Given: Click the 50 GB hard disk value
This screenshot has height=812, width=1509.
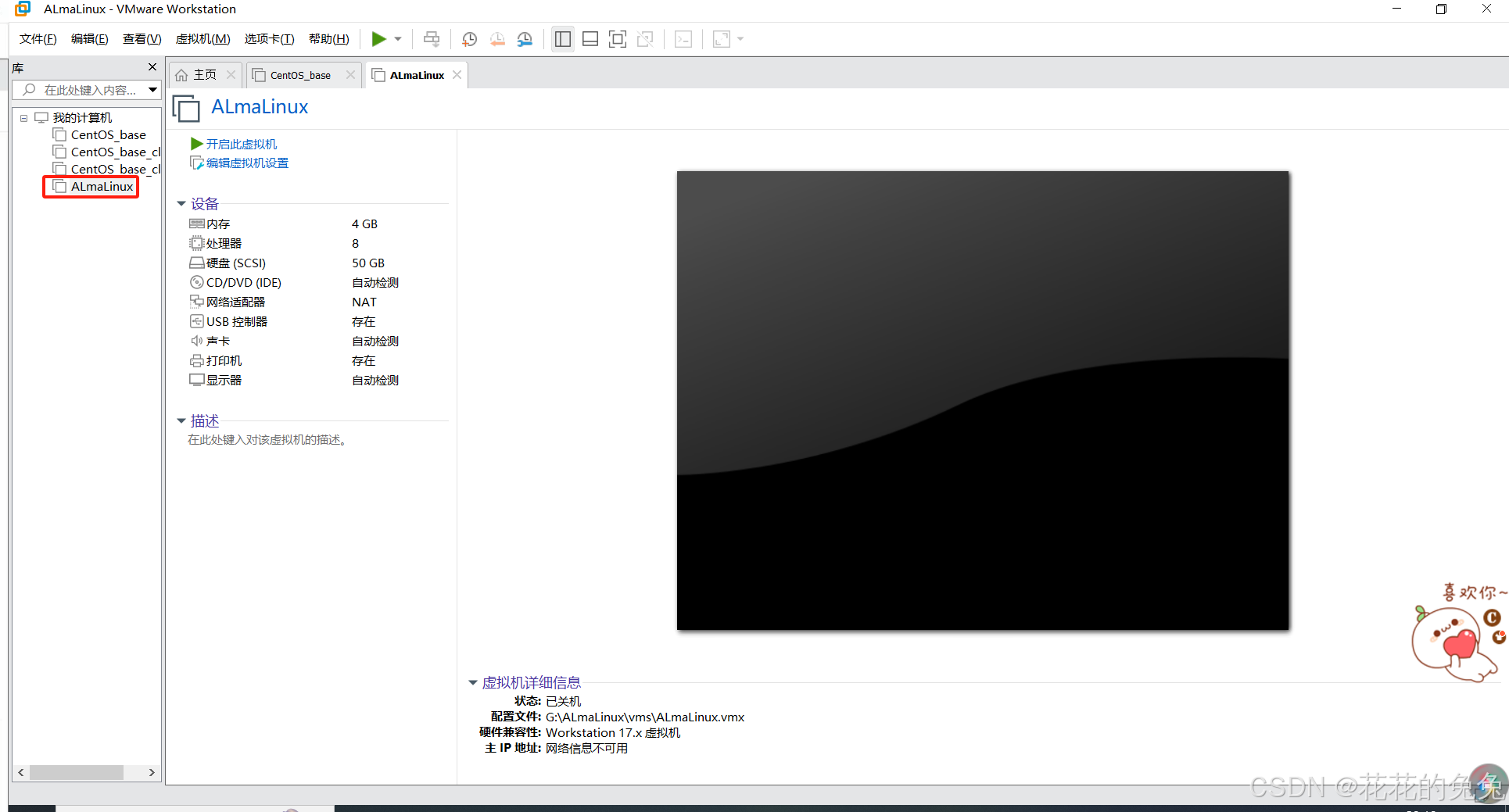Looking at the screenshot, I should click(x=368, y=263).
